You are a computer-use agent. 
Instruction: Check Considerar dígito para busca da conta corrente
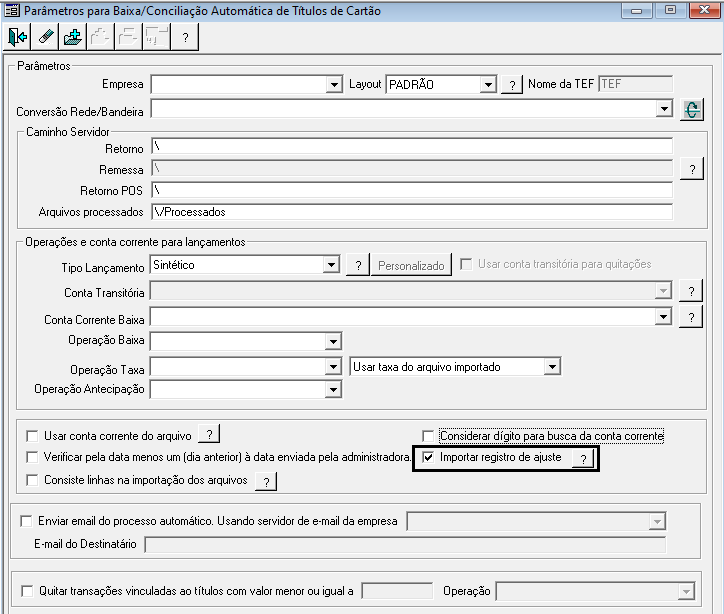(x=428, y=436)
